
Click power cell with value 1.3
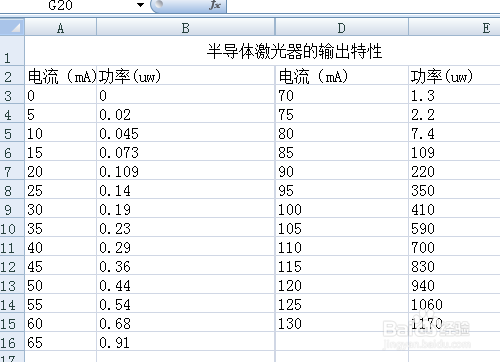click(x=454, y=94)
